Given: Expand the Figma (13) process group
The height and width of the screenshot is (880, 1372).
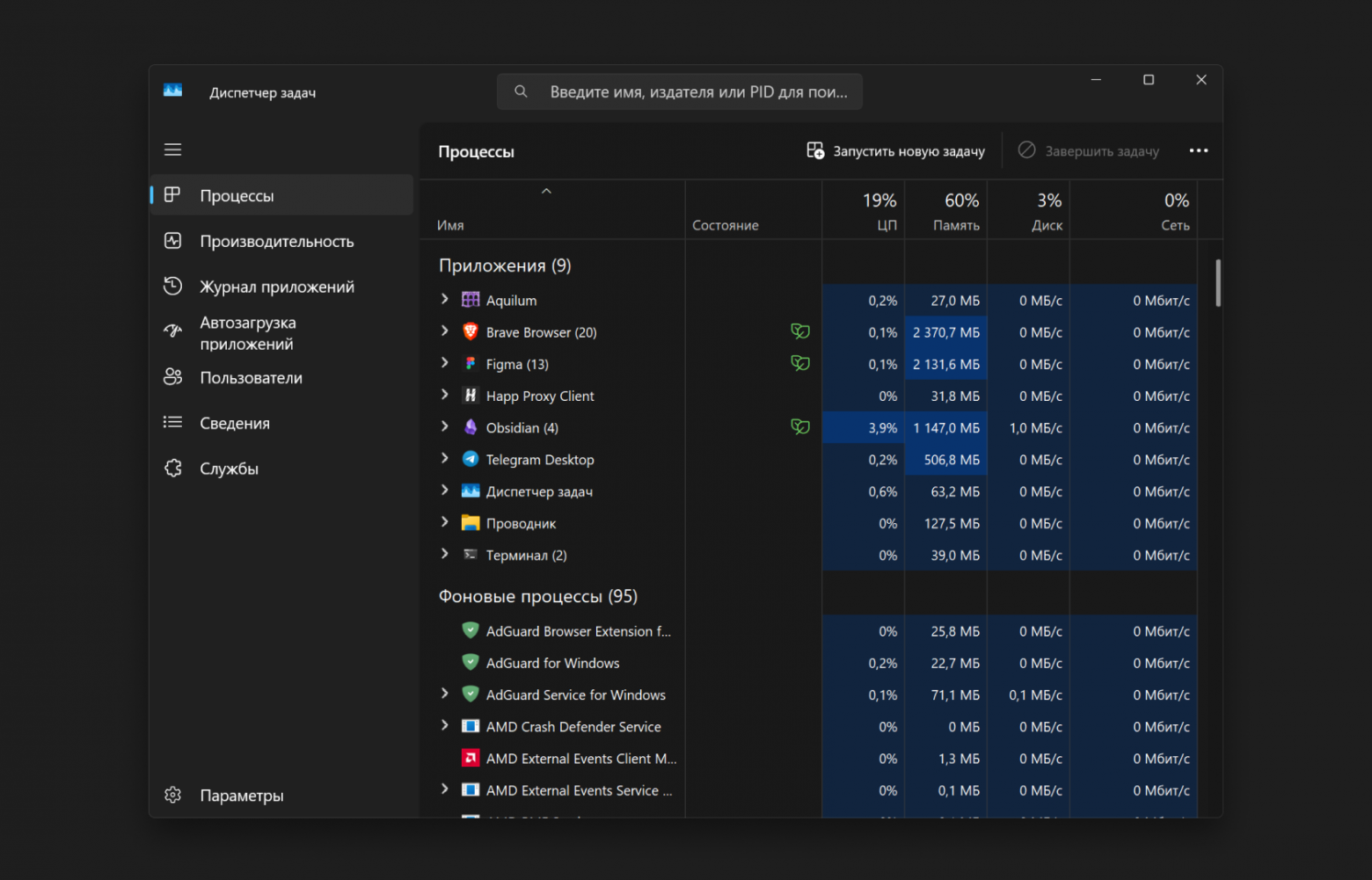Looking at the screenshot, I should (x=444, y=363).
